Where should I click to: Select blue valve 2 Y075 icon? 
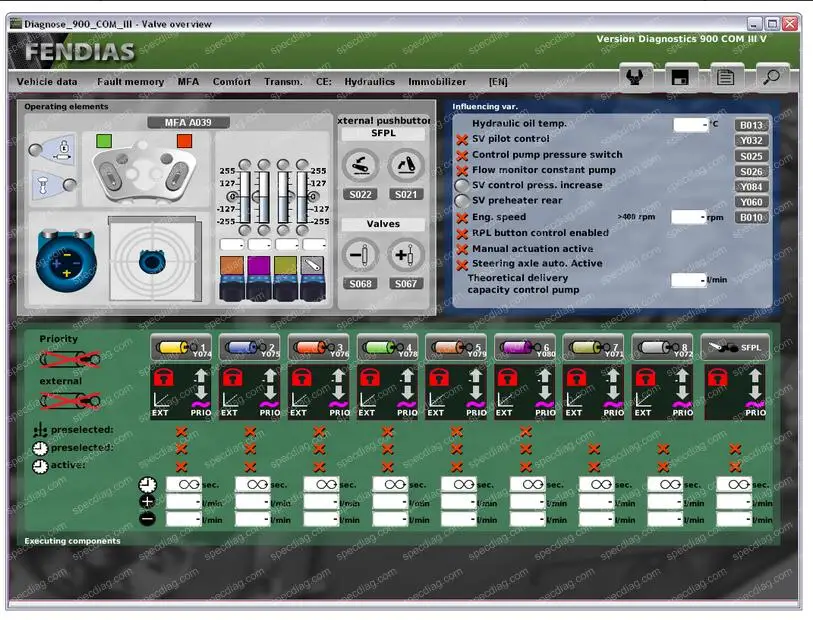click(x=250, y=348)
